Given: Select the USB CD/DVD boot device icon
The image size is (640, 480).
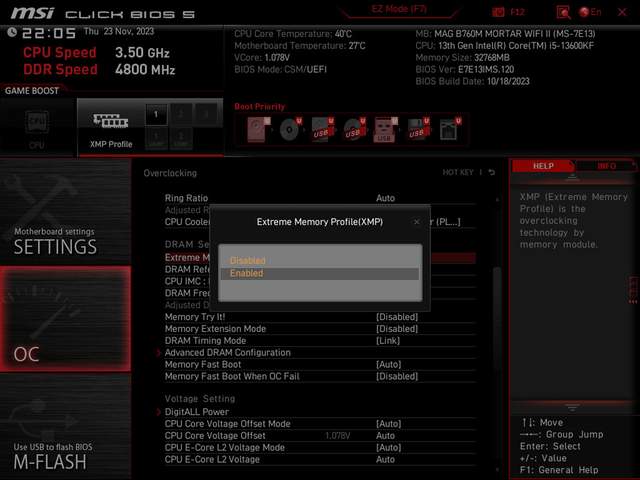Looking at the screenshot, I should [x=354, y=130].
